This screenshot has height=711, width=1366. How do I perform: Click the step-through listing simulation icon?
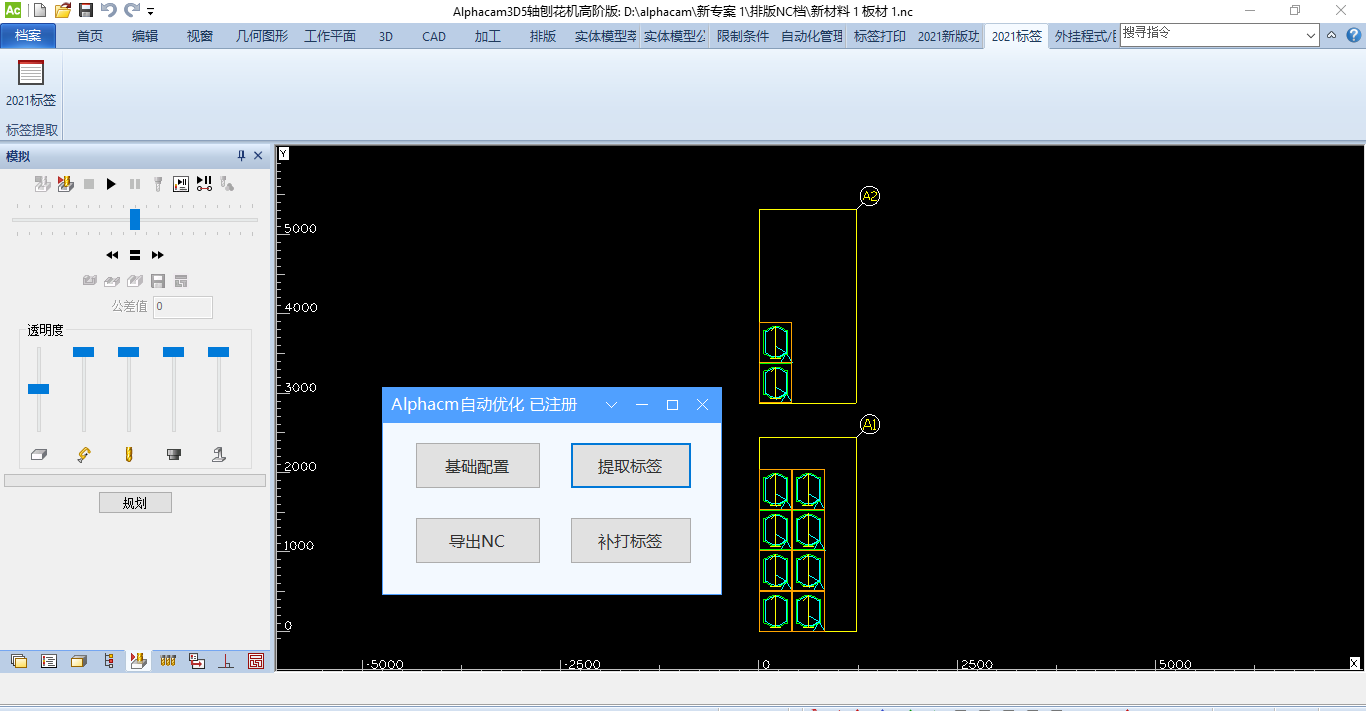pos(181,184)
